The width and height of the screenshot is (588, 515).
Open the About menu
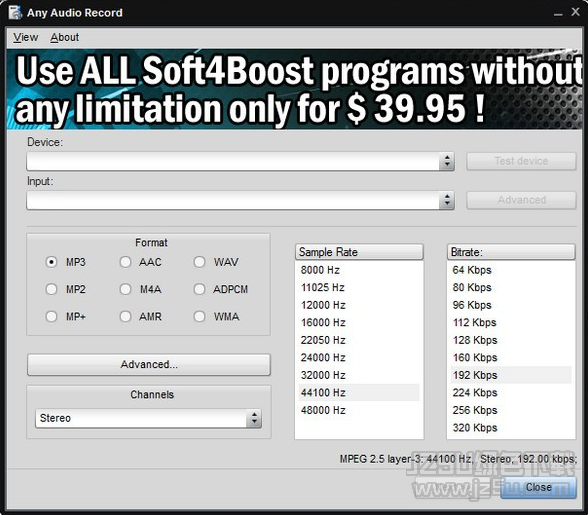click(x=64, y=38)
